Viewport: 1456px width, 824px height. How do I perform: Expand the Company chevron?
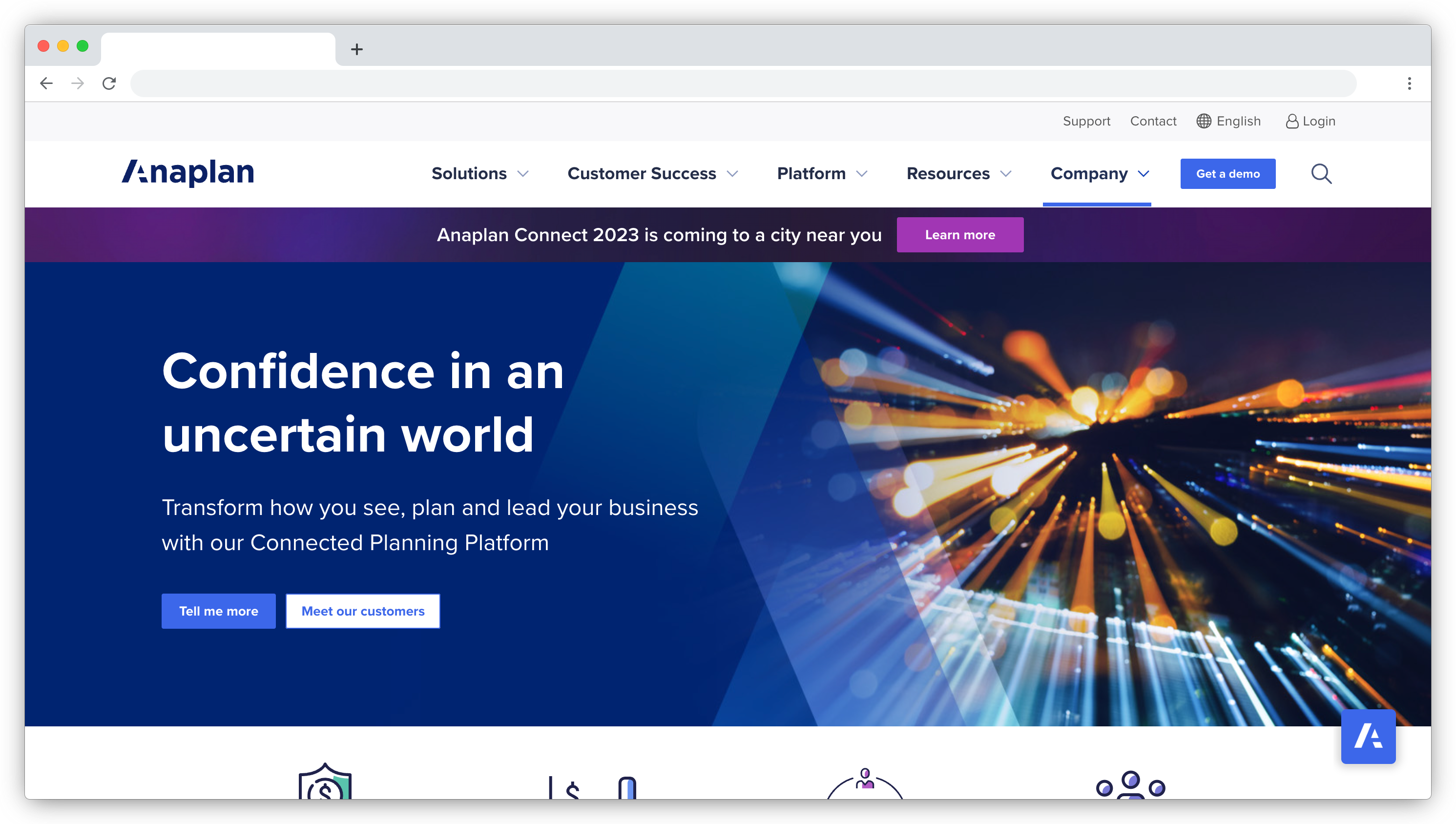click(1143, 174)
